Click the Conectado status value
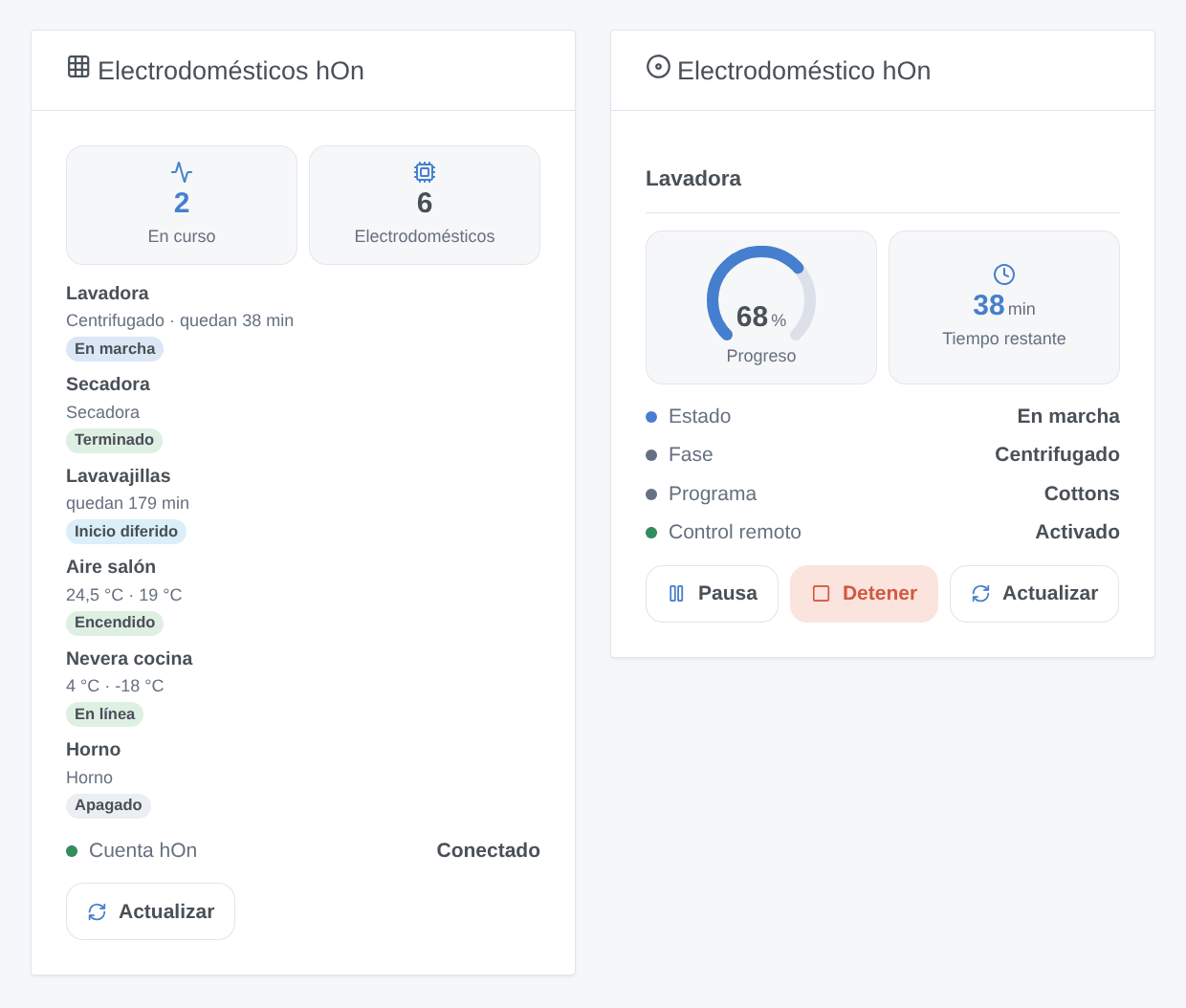This screenshot has width=1186, height=1008. pos(488,851)
